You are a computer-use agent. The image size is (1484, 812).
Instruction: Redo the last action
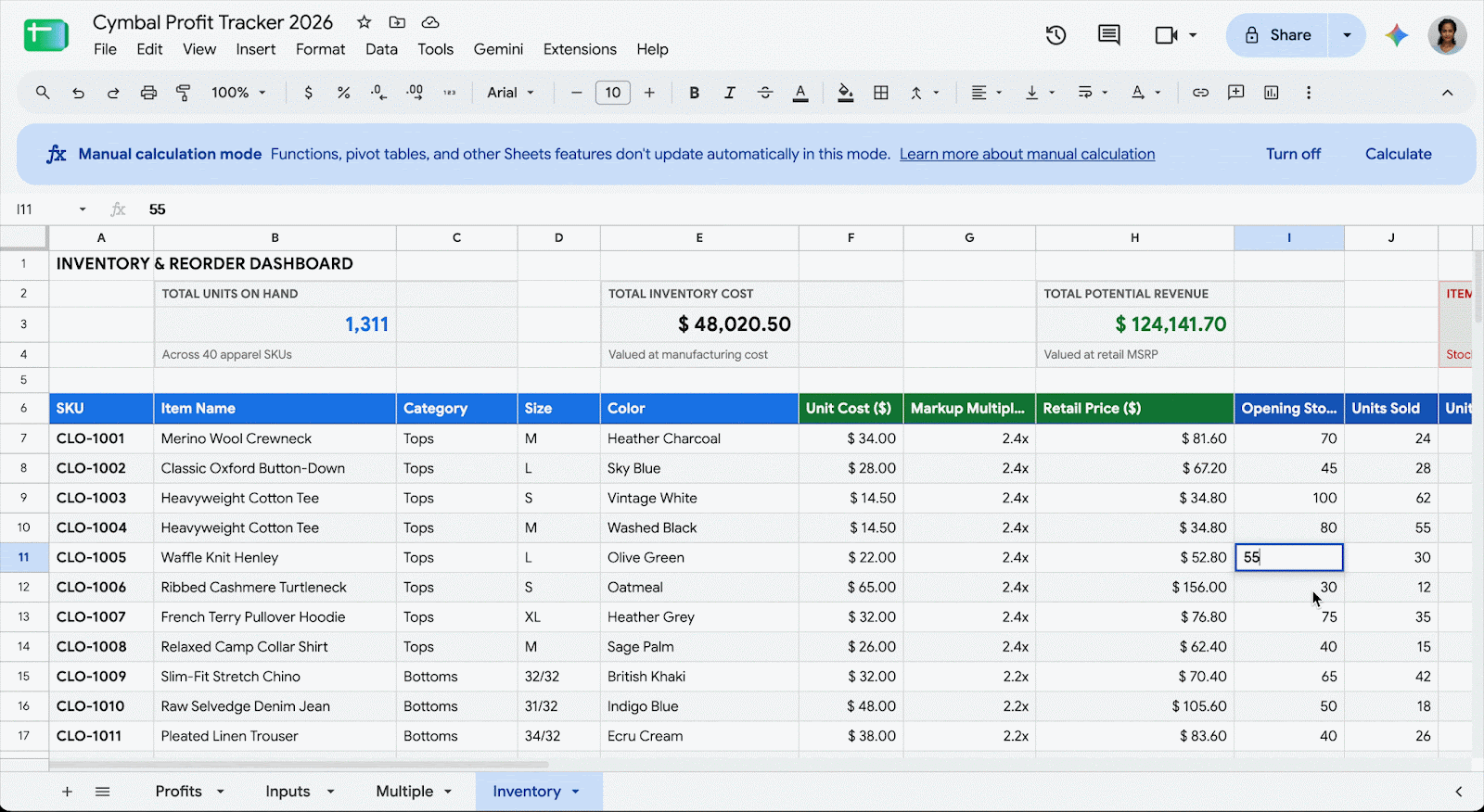(x=113, y=93)
